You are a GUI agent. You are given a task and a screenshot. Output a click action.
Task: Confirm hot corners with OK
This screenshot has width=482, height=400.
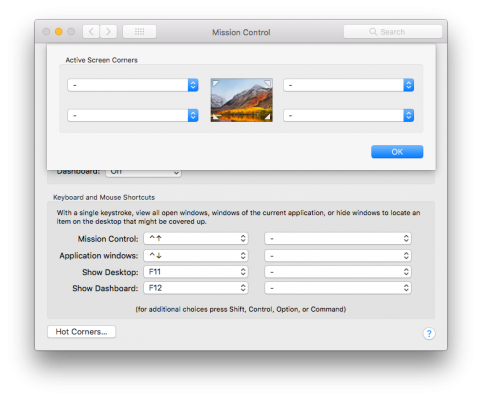point(397,152)
